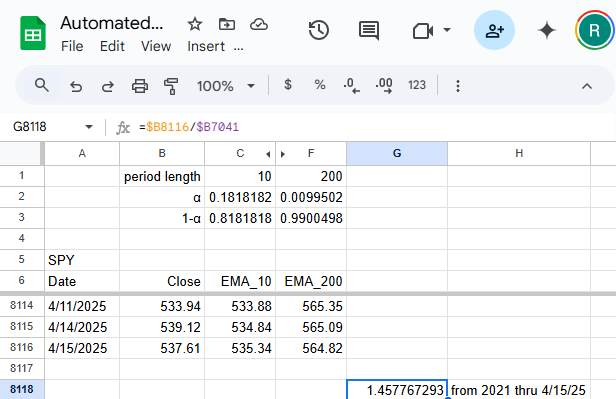Select row 8118 header
This screenshot has height=399, width=616.
22,389
